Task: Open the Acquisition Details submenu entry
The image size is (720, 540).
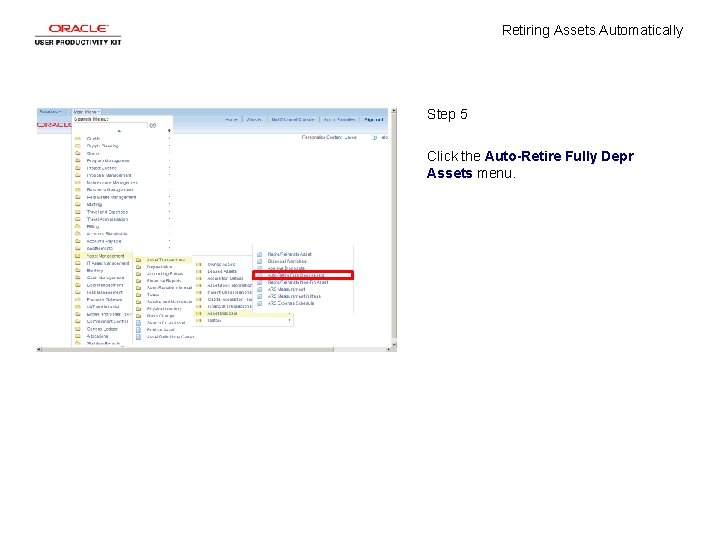Action: (x=225, y=278)
